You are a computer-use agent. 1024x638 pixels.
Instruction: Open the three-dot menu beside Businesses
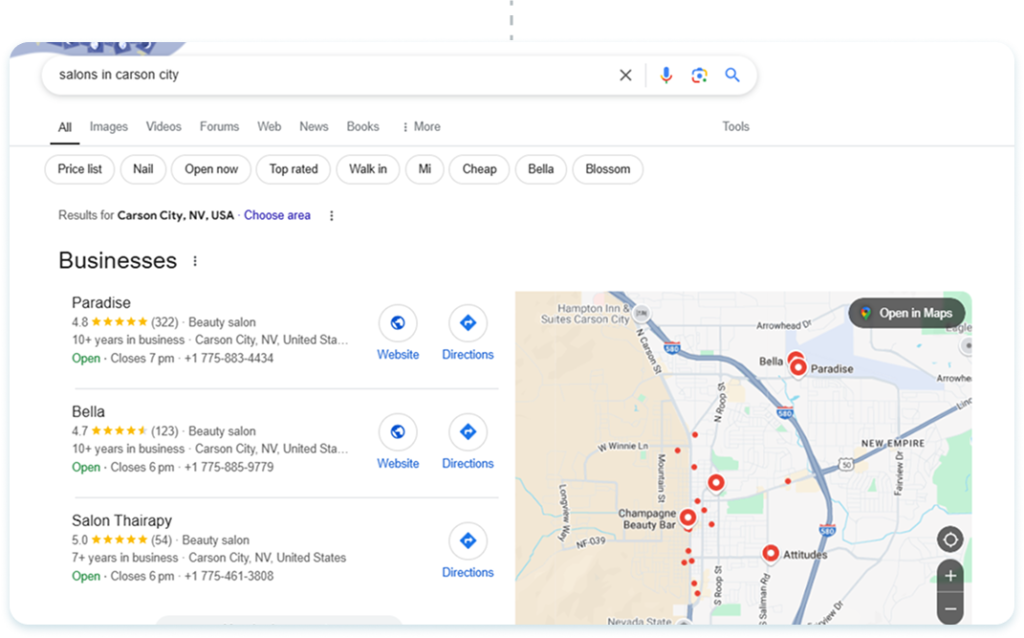tap(195, 261)
